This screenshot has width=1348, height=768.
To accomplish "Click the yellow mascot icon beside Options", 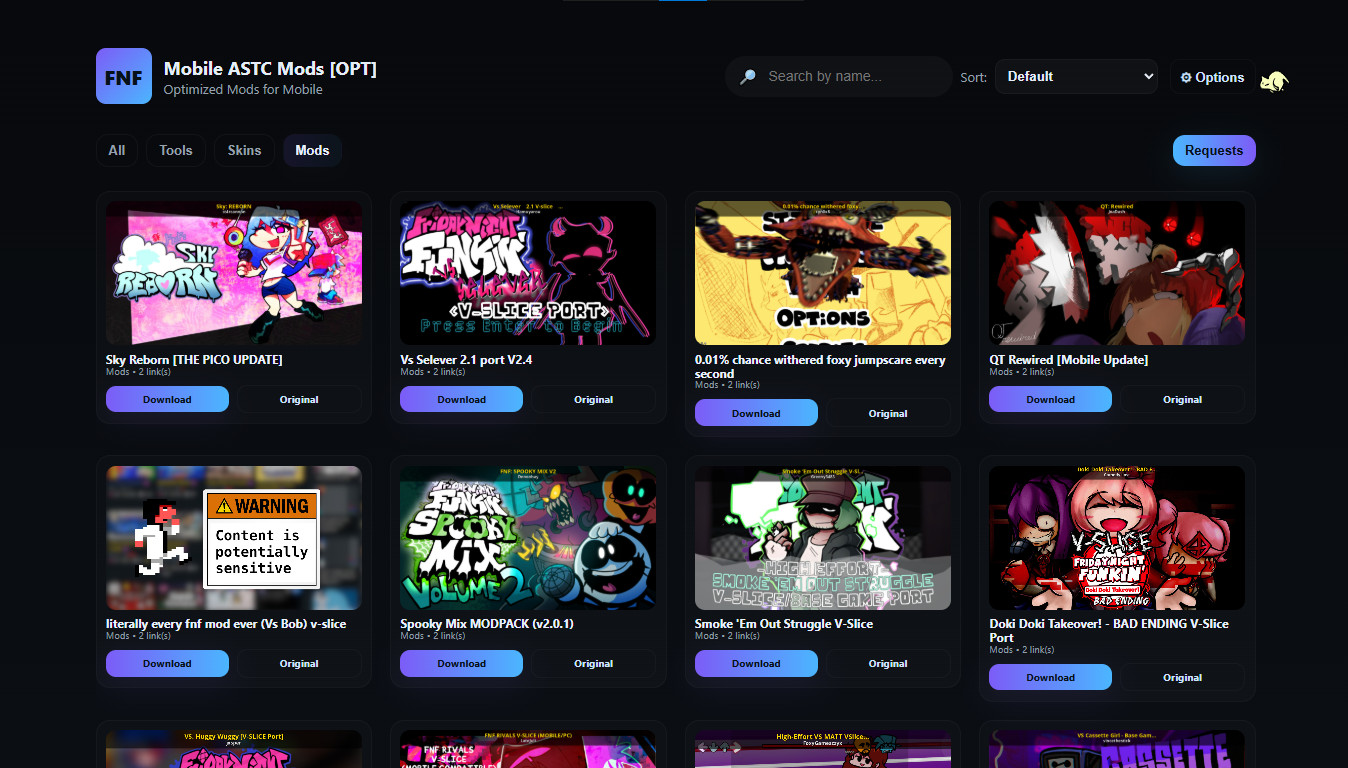I will click(x=1274, y=80).
